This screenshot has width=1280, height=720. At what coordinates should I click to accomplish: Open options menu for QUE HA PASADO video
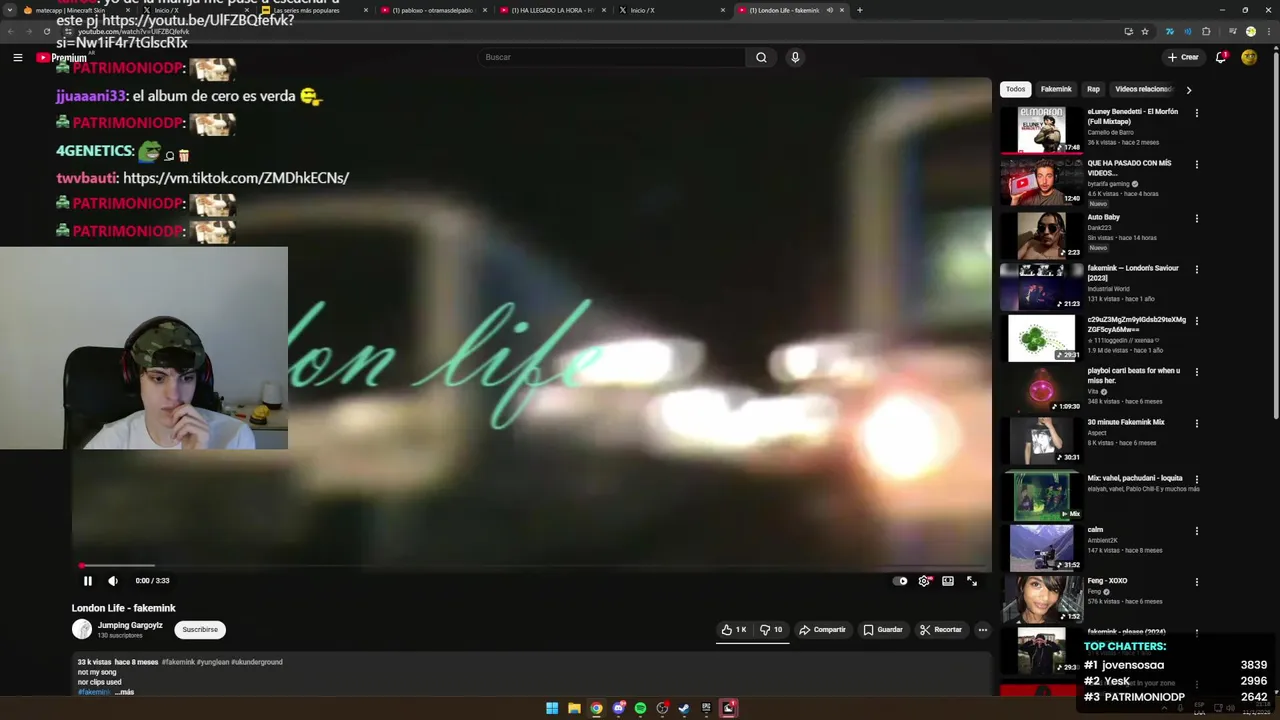(1196, 164)
